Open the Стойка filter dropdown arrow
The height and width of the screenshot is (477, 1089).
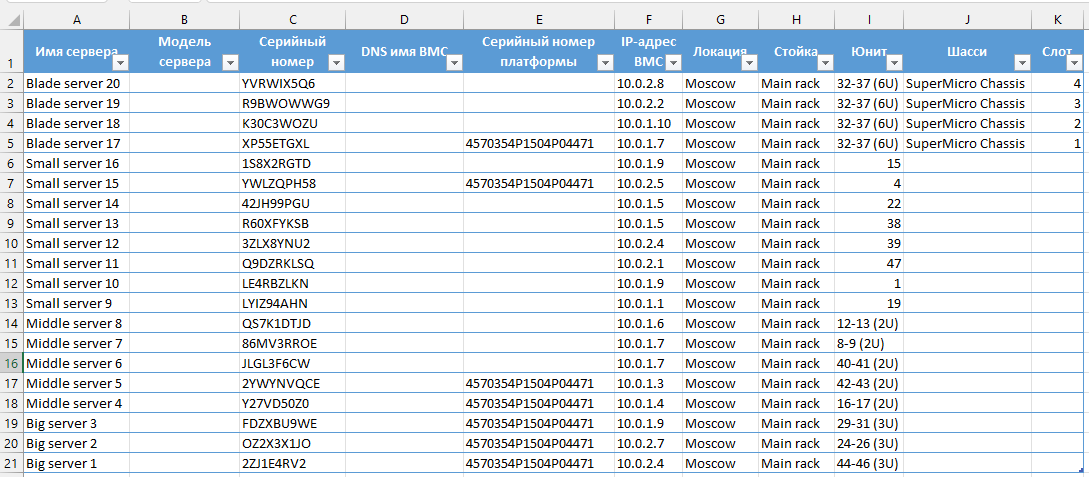(x=825, y=62)
